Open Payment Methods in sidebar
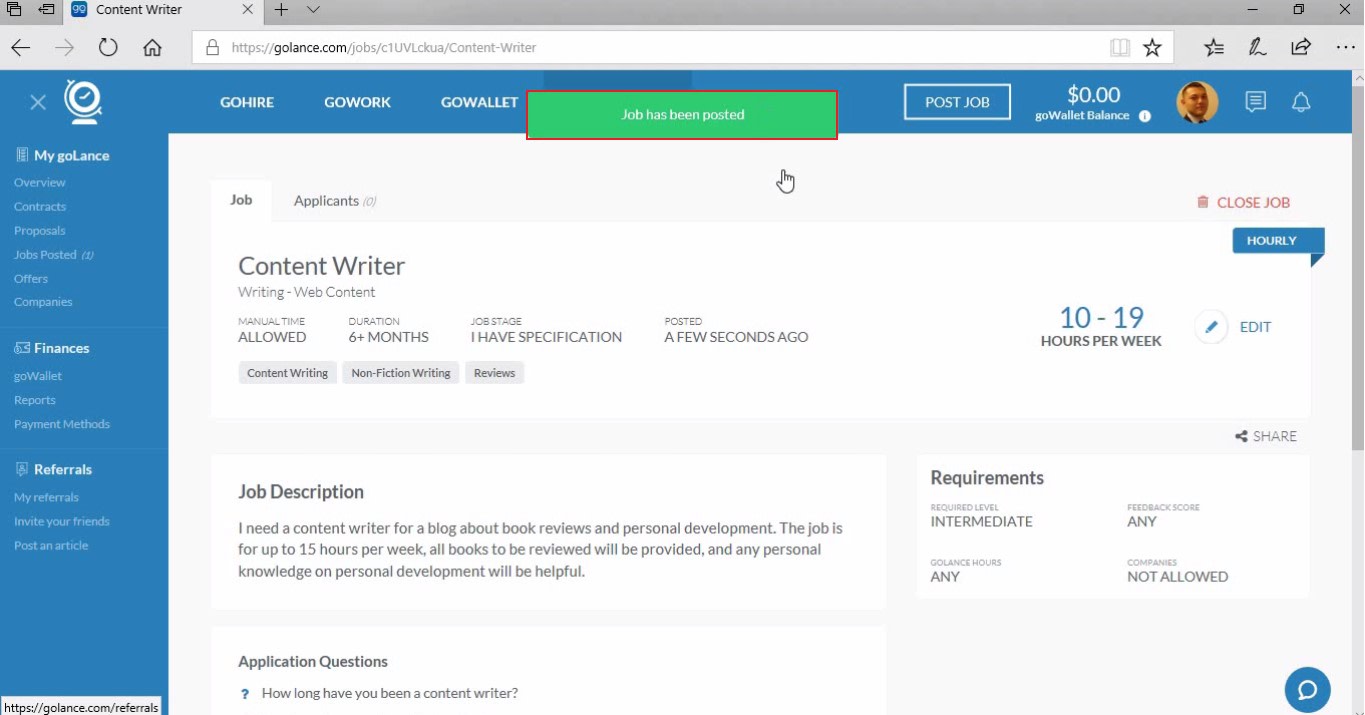This screenshot has width=1365, height=715. 62,424
